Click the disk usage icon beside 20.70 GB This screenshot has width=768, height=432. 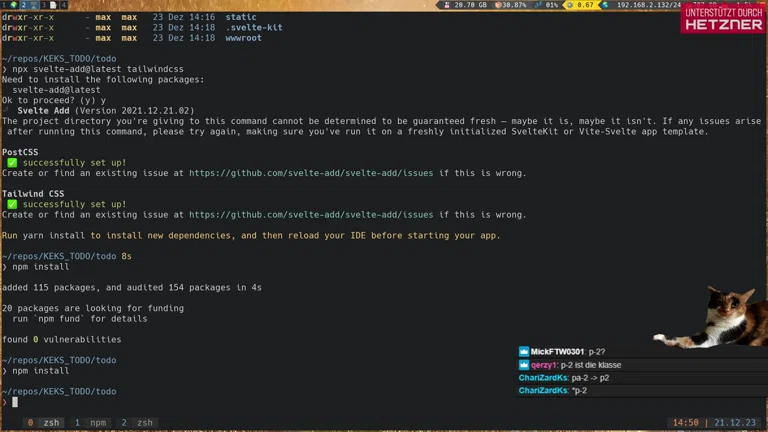(447, 5)
